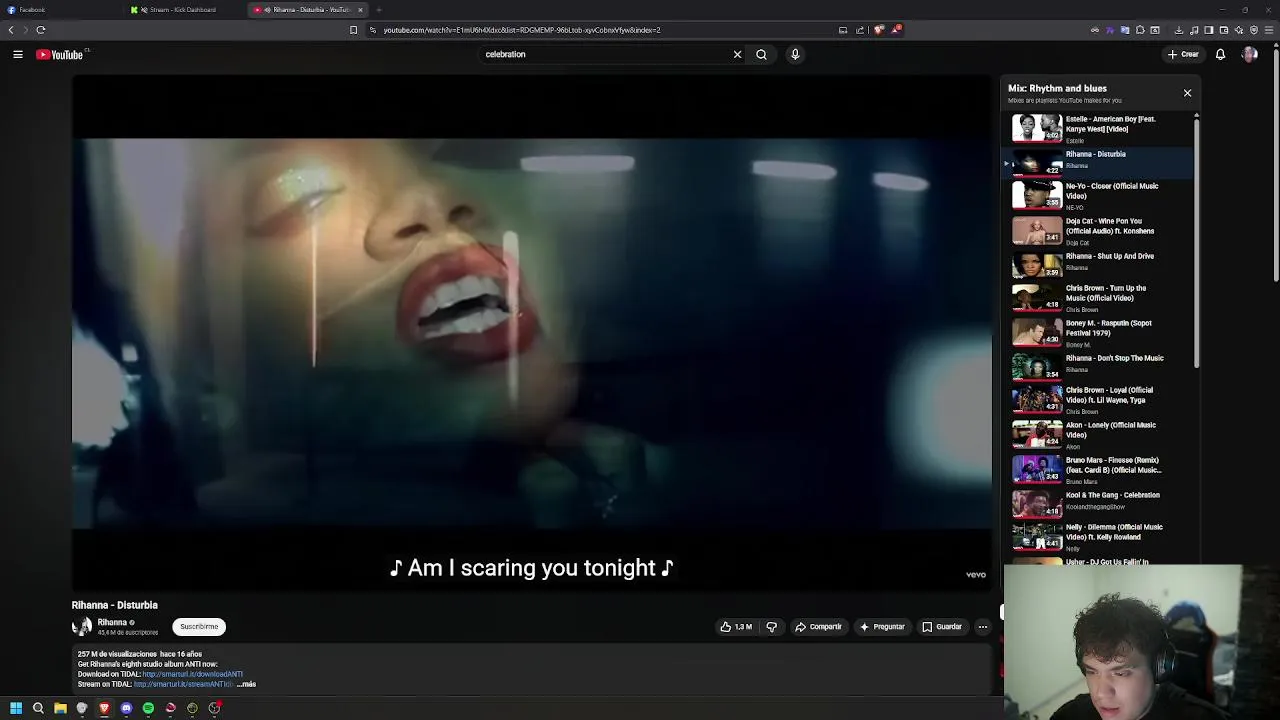The height and width of the screenshot is (720, 1280).
Task: Switch to the Stream - Kick Dashboard tab
Action: [182, 10]
